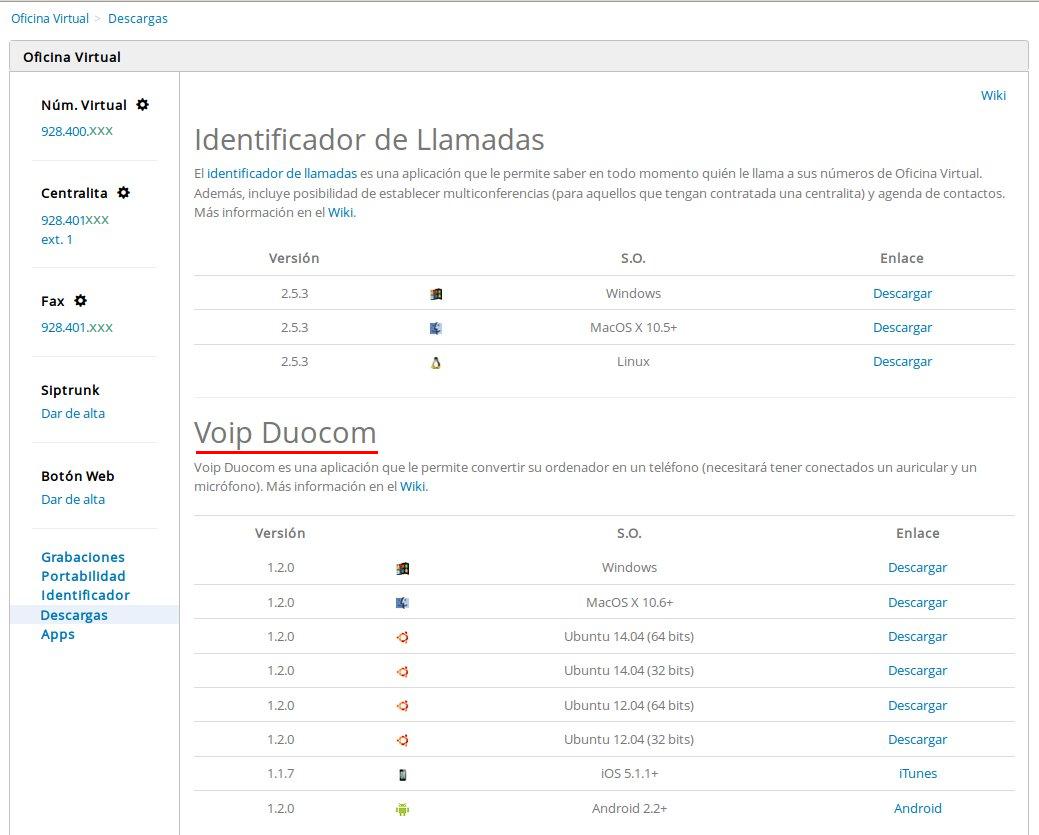The height and width of the screenshot is (835, 1039).
Task: Click Ubuntu icon for 14.04 (64 bits)
Action: coord(402,637)
